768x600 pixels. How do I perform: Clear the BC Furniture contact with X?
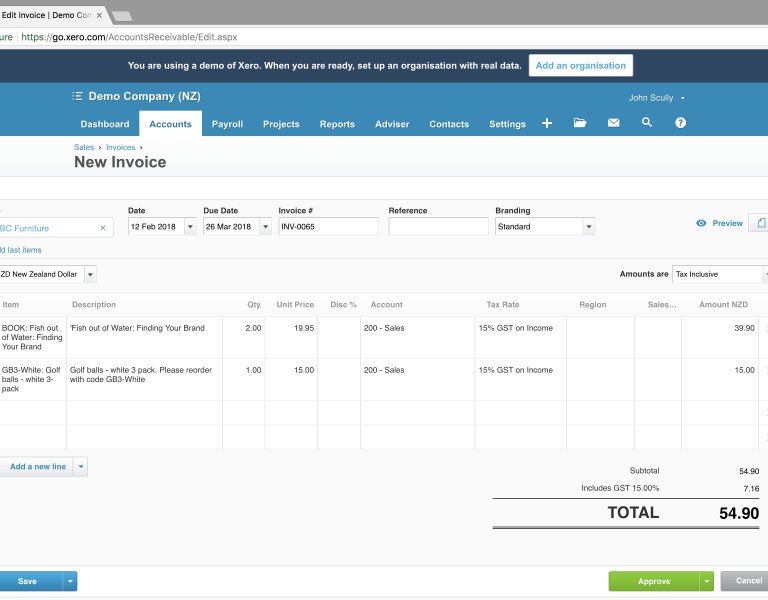click(103, 228)
